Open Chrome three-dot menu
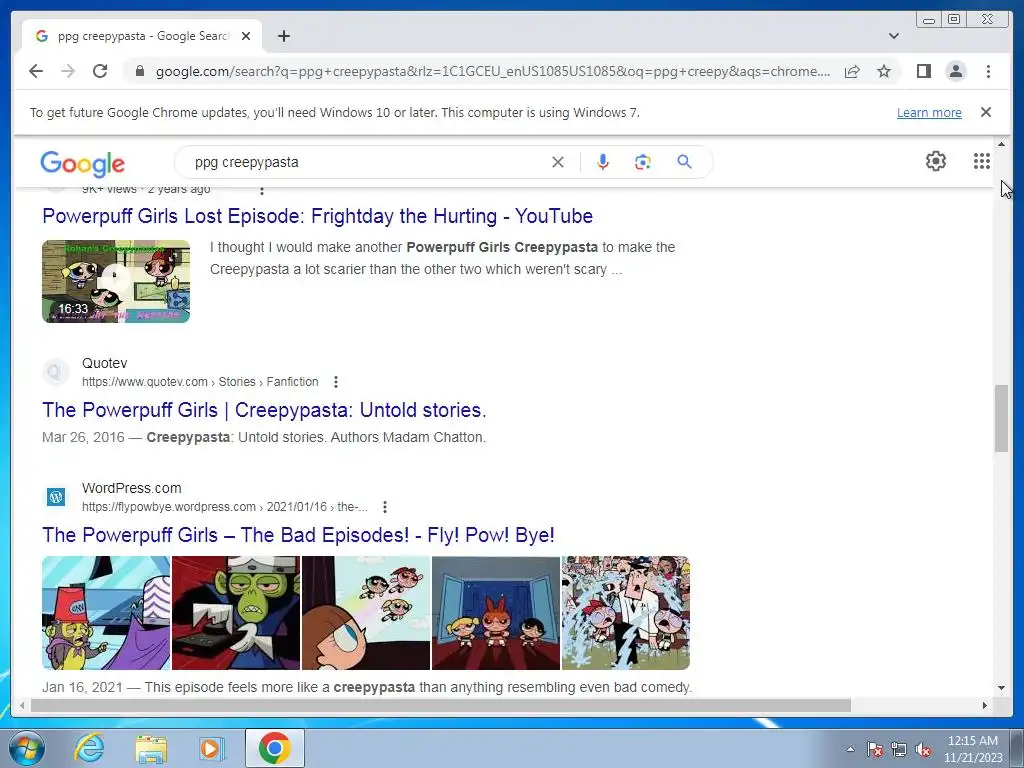The width and height of the screenshot is (1024, 768). point(988,71)
